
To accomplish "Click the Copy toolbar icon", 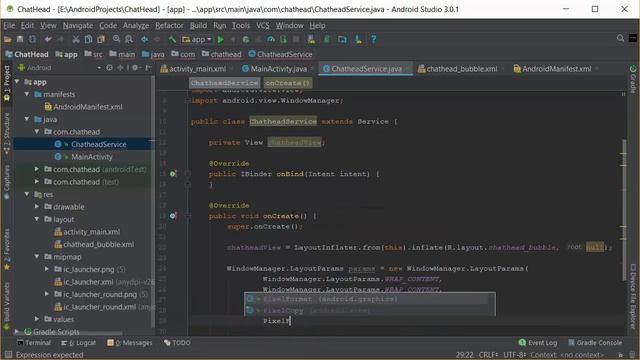I will (x=88, y=40).
